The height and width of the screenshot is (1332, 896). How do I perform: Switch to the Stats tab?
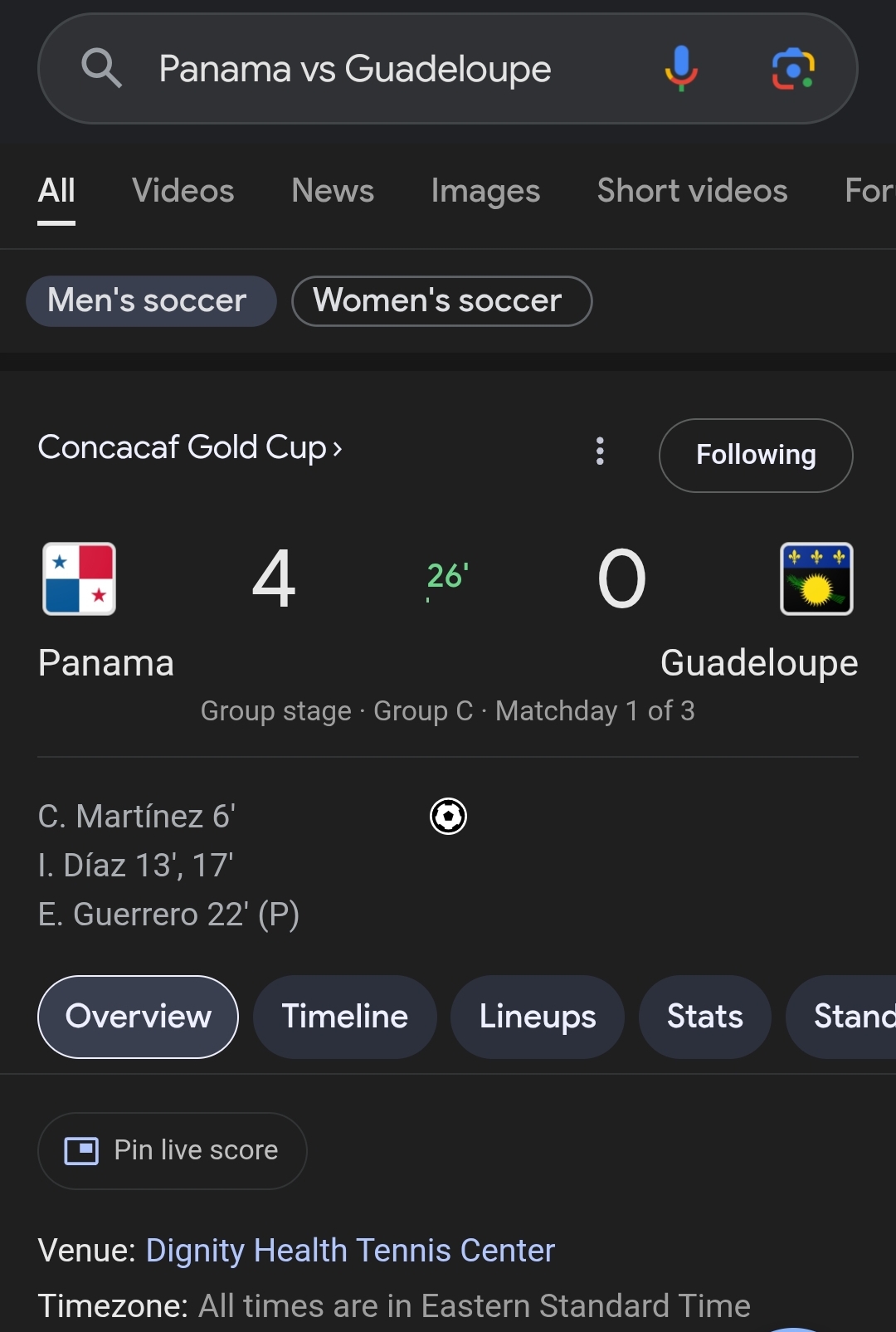(705, 1017)
